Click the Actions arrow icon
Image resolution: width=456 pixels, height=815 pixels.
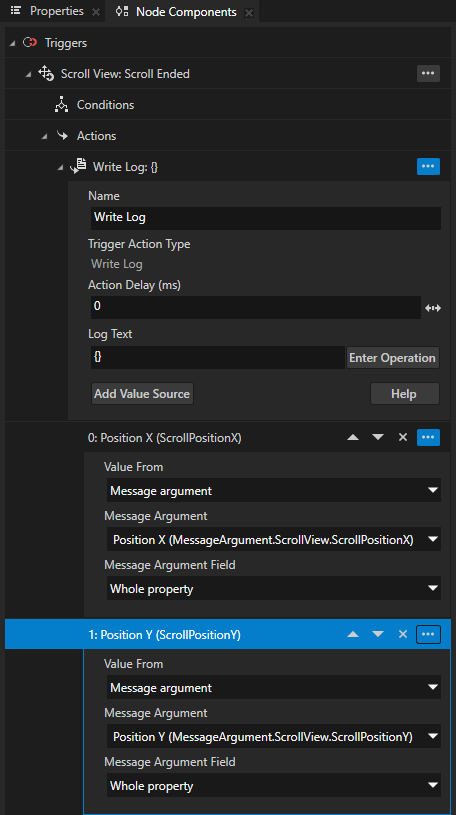coord(62,136)
